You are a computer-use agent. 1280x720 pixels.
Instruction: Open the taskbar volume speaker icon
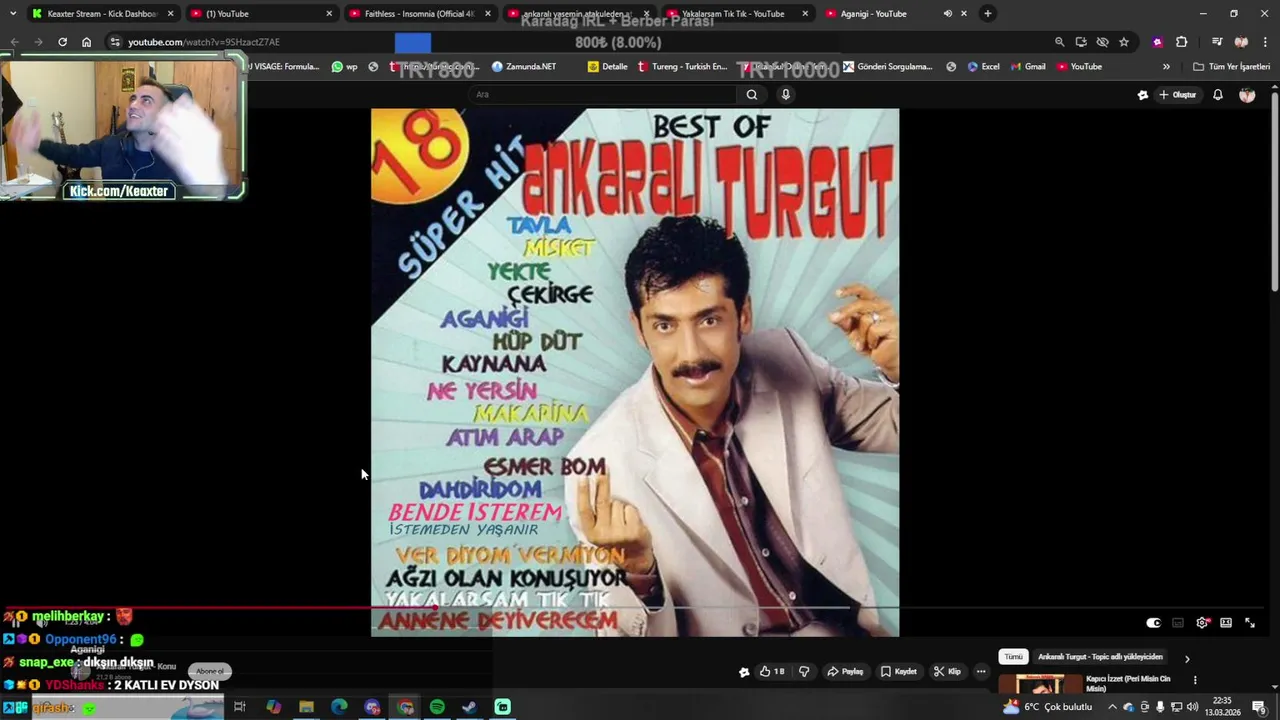click(x=1192, y=707)
